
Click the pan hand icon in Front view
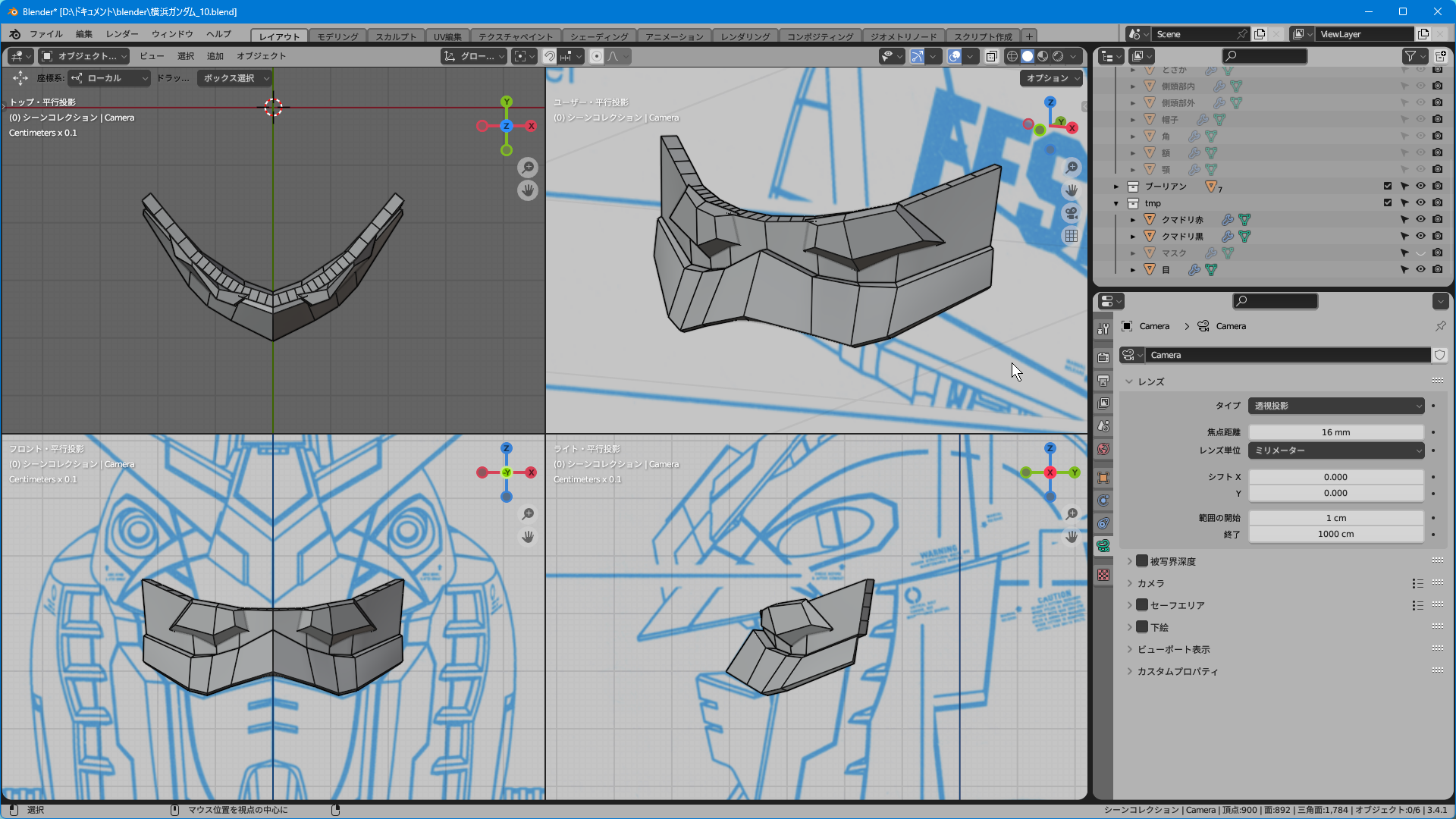click(528, 537)
